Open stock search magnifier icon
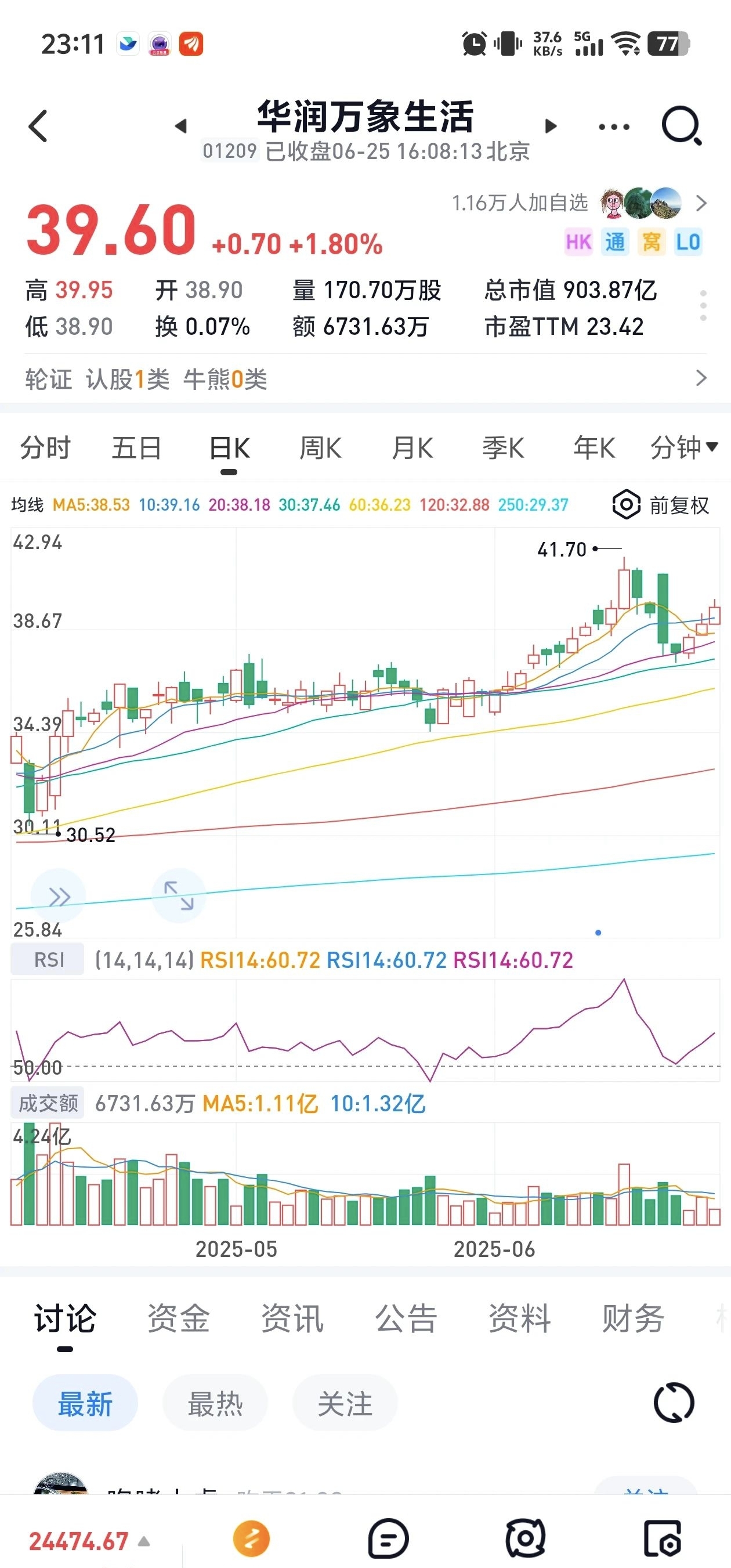731x1568 pixels. [682, 126]
